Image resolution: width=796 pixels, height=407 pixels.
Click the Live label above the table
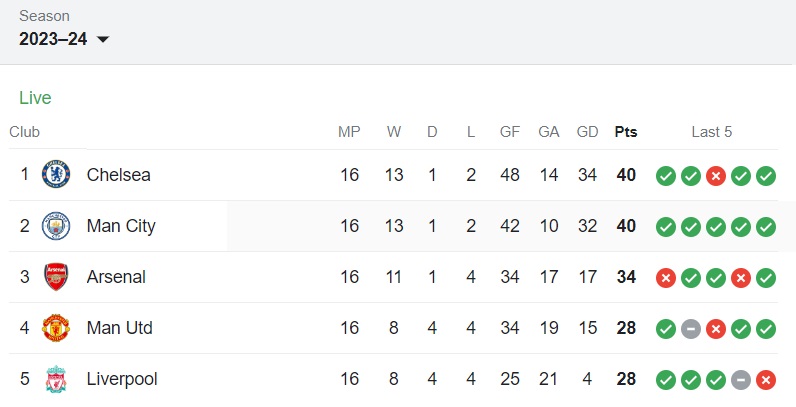(x=35, y=98)
